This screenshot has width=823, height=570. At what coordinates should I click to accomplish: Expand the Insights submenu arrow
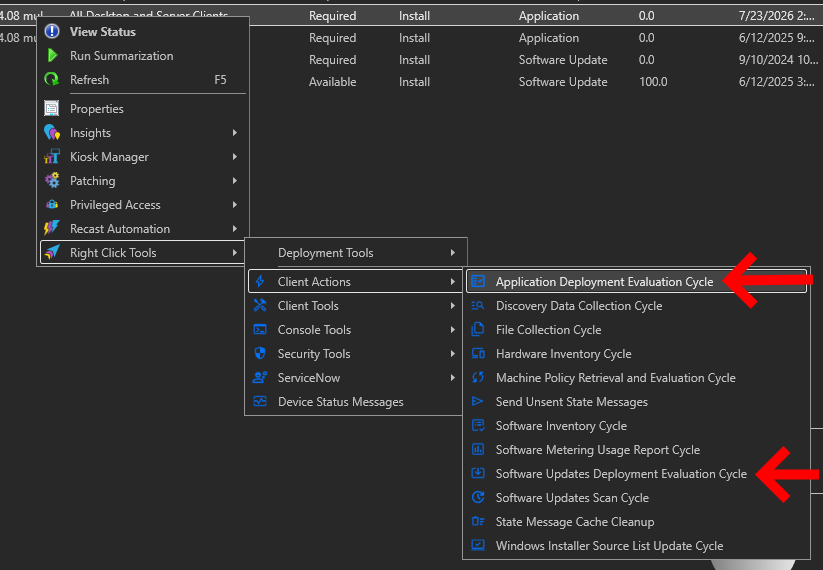pos(235,133)
